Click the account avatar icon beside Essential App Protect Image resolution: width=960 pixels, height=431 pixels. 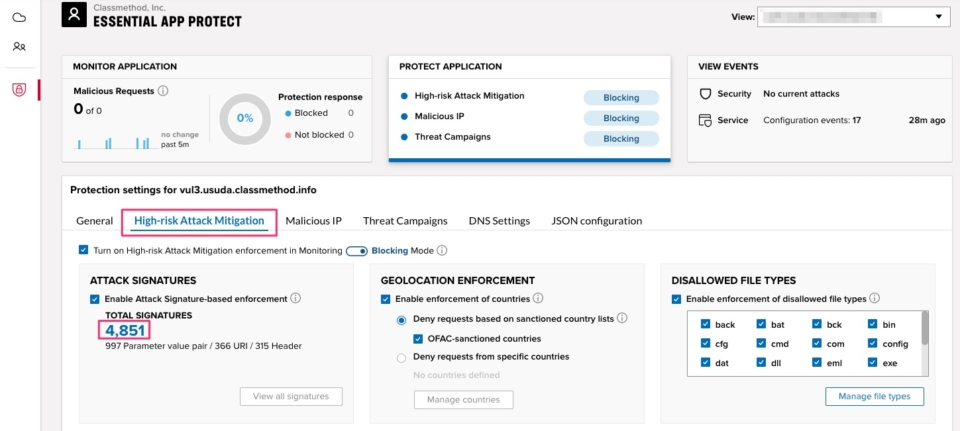[x=74, y=15]
